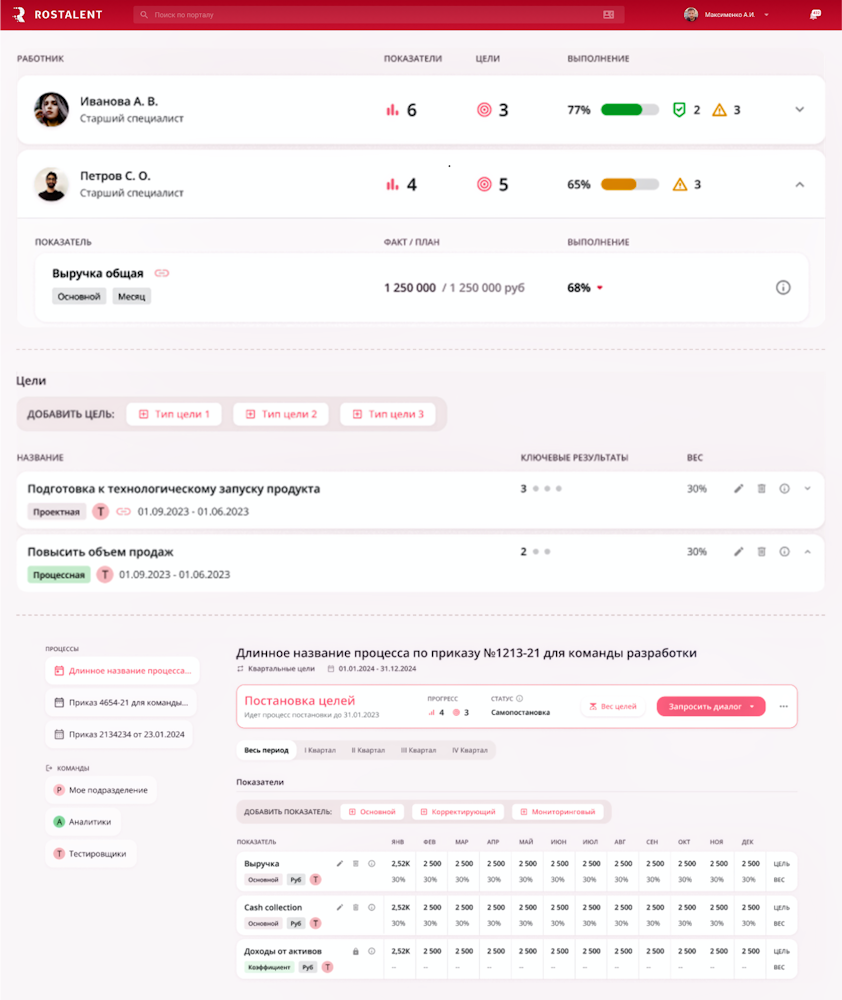Screen dimensions: 842x1000
Task: Add a Корректирующий indicator
Action: click(457, 812)
